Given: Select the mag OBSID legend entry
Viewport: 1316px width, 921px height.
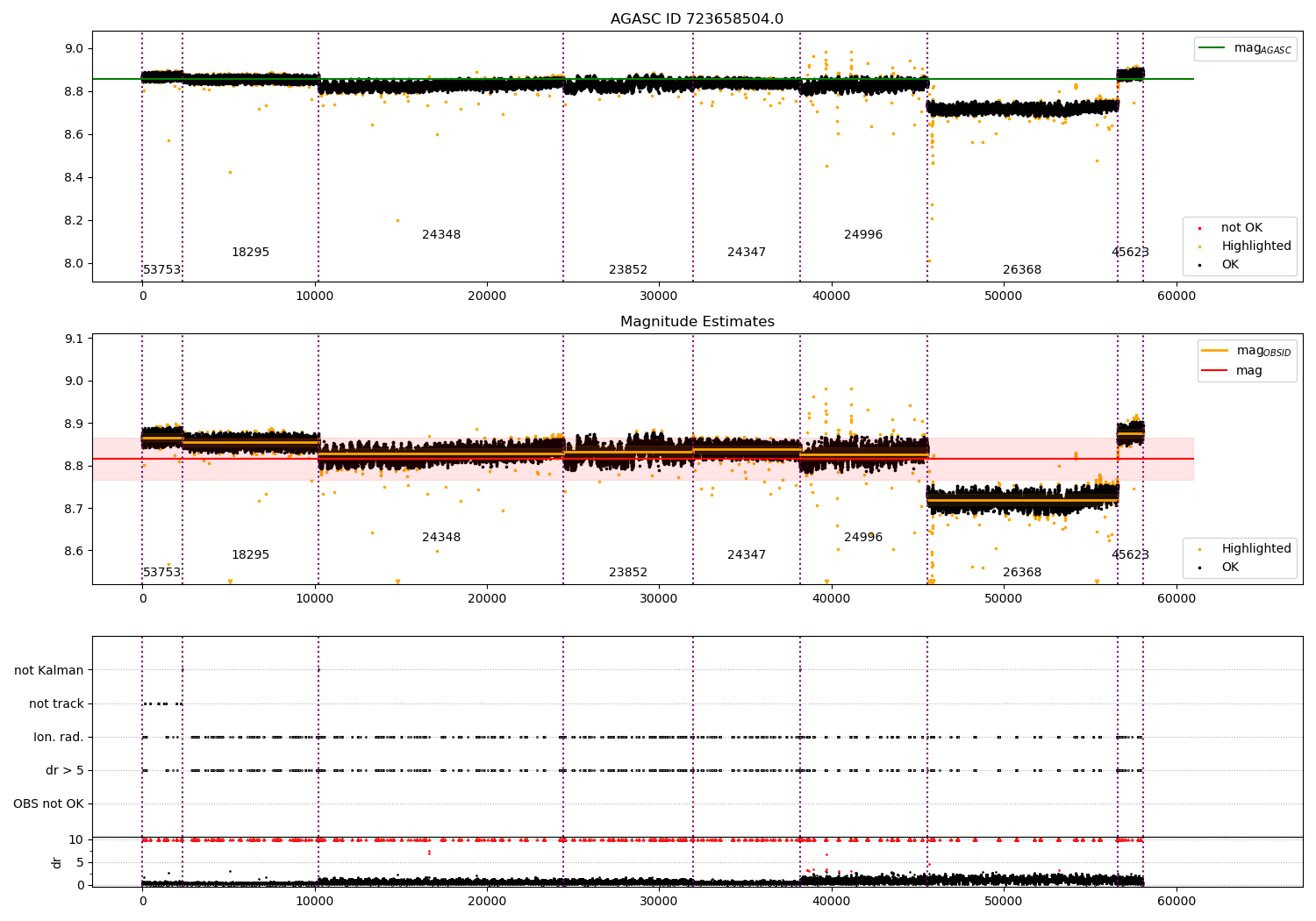Looking at the screenshot, I should tap(1246, 351).
